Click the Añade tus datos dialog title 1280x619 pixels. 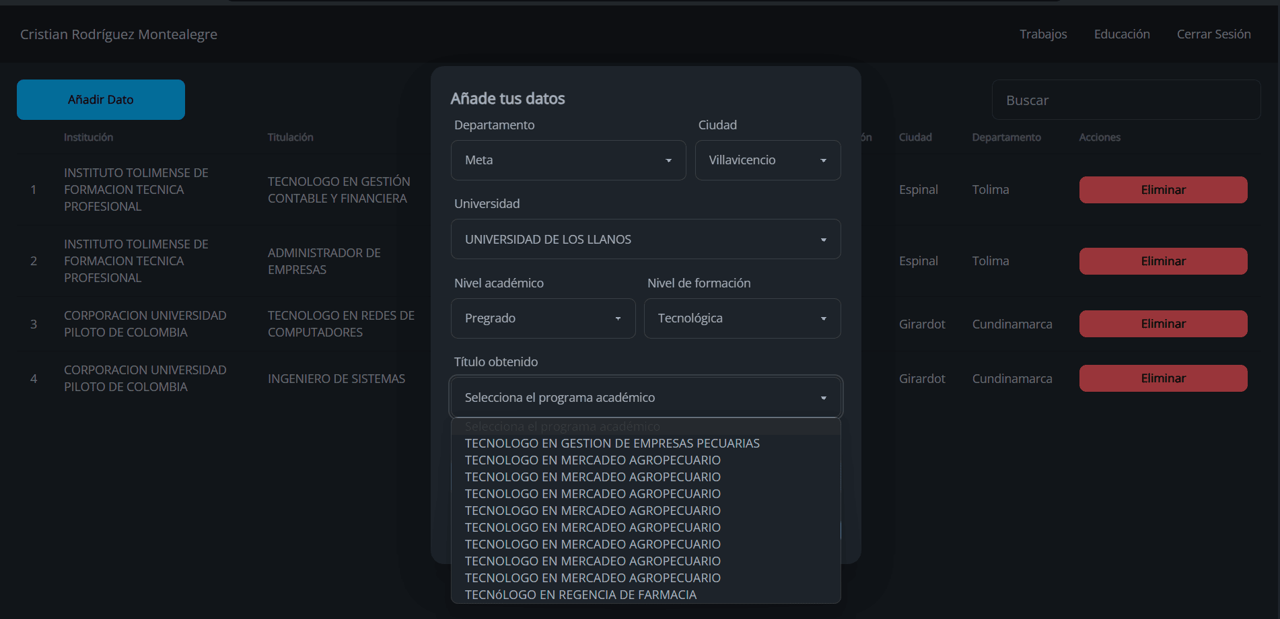click(x=508, y=99)
